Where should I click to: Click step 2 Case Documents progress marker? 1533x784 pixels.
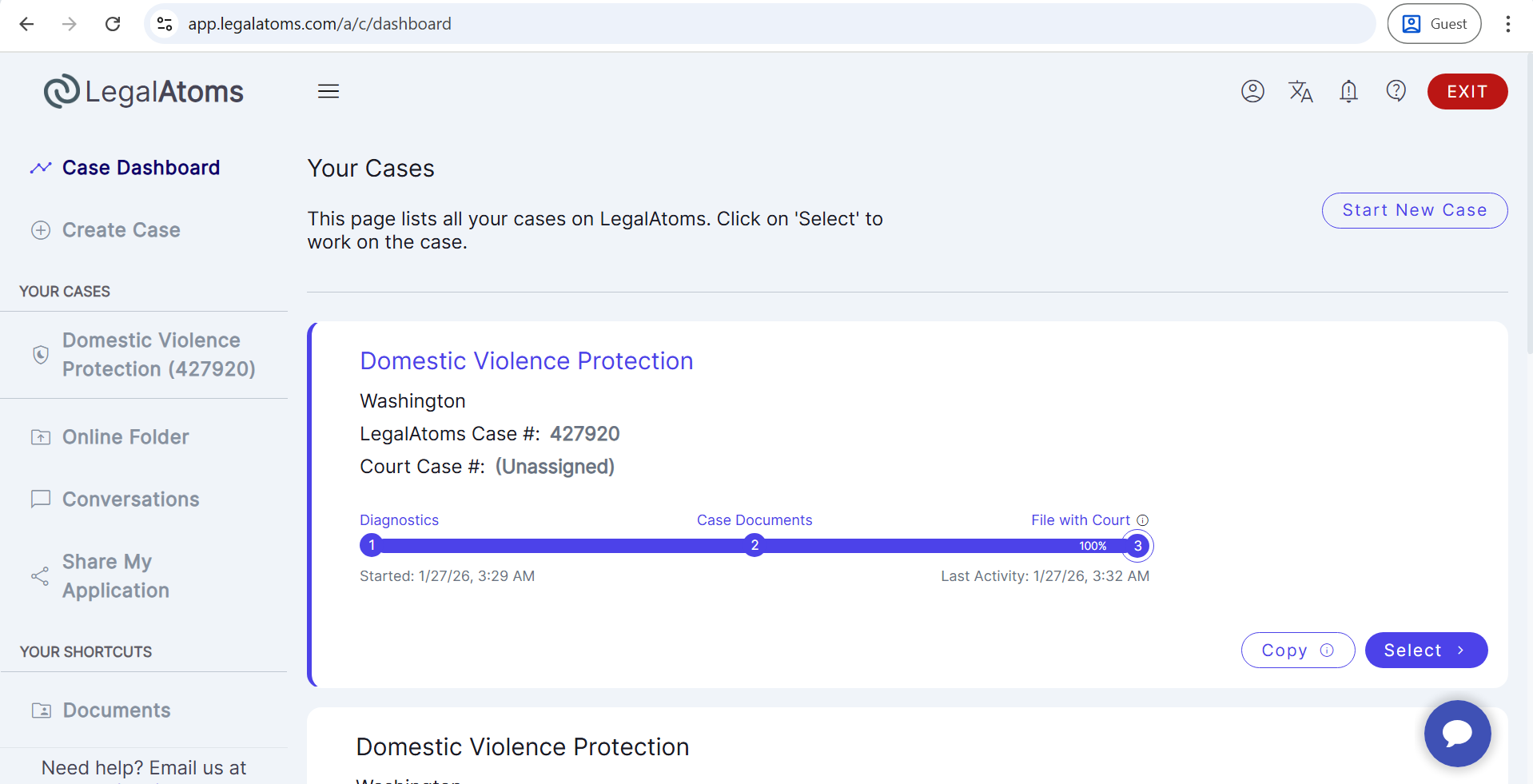[754, 546]
